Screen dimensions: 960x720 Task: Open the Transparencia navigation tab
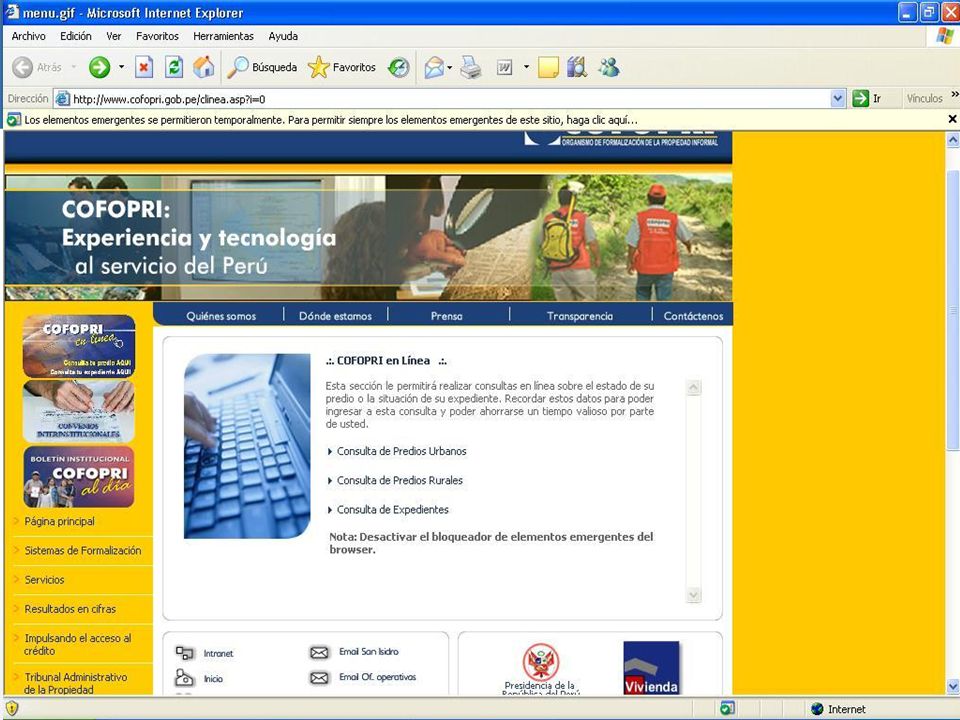coord(580,316)
